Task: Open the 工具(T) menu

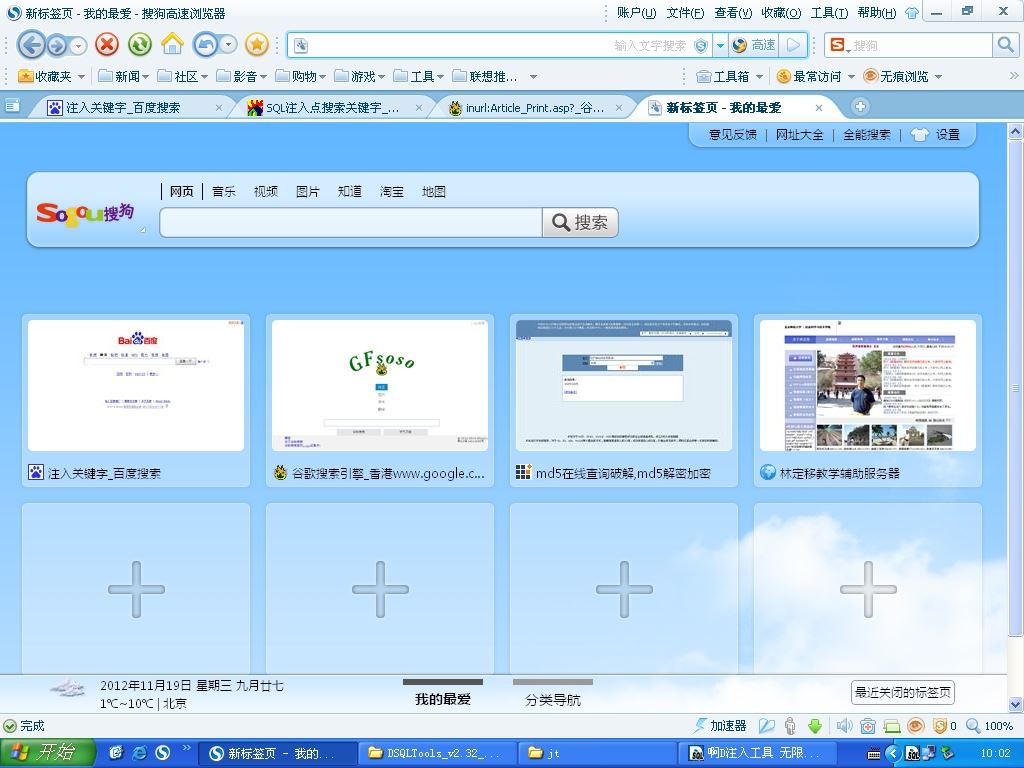Action: click(x=829, y=13)
